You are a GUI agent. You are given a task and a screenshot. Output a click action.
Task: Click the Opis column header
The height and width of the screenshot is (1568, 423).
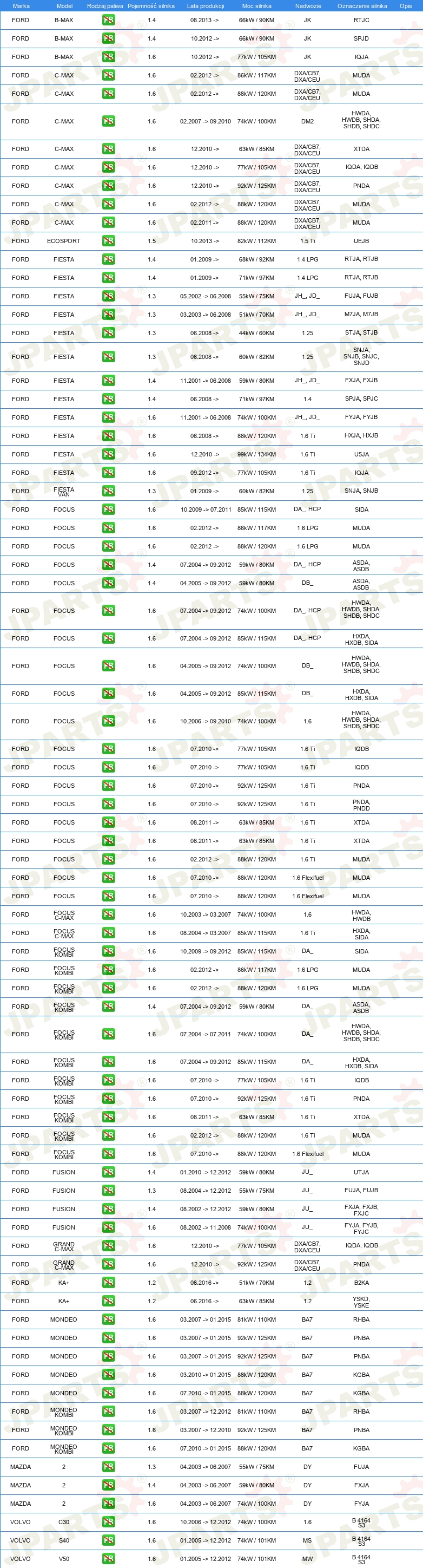click(x=405, y=5)
